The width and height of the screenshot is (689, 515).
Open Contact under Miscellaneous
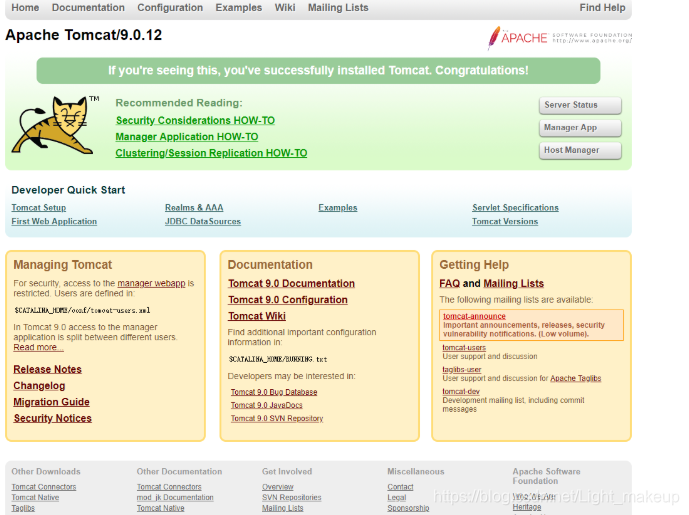pyautogui.click(x=400, y=487)
